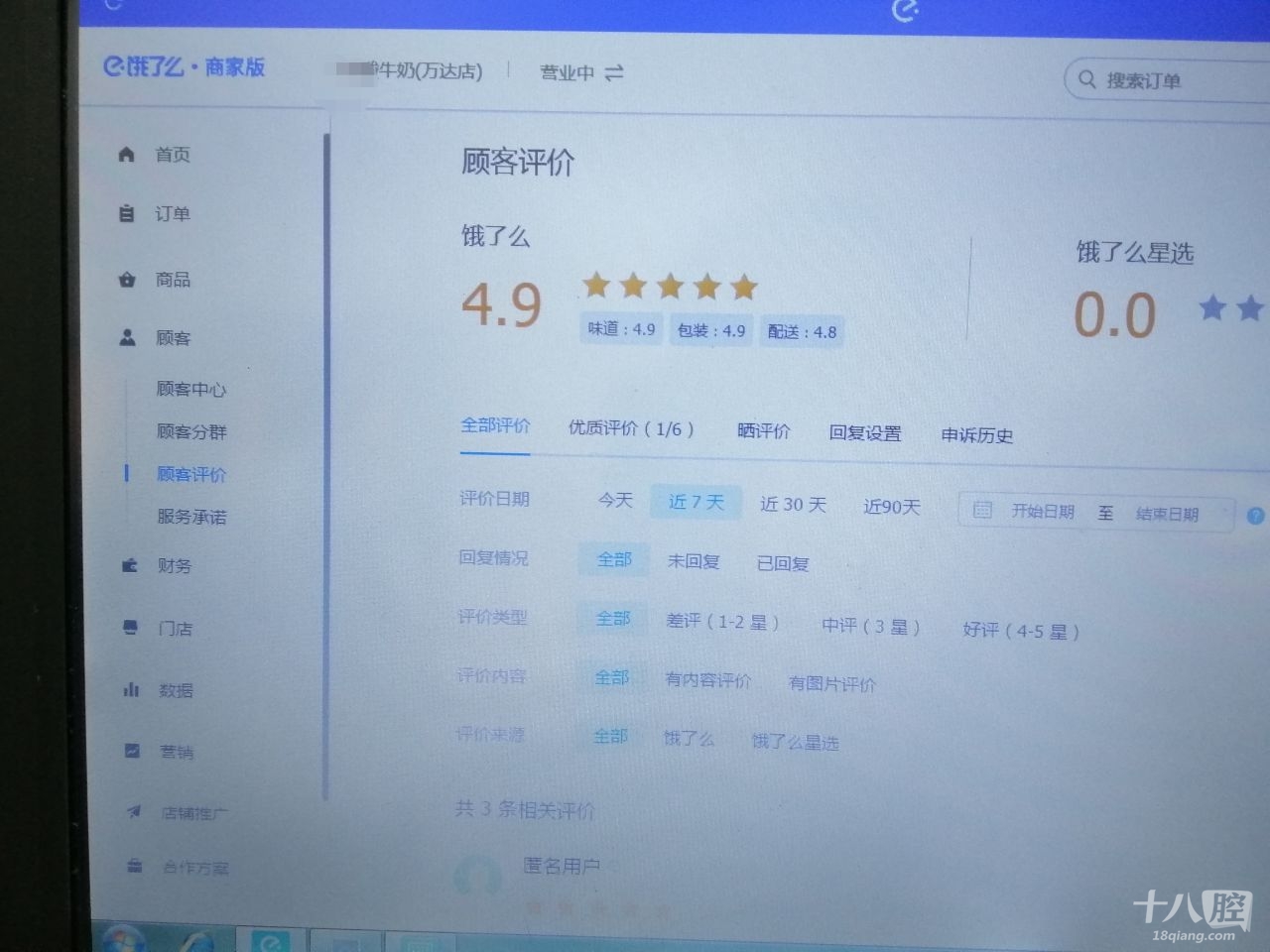Select 饿了么星选 source filter
The image size is (1270, 952).
[795, 741]
